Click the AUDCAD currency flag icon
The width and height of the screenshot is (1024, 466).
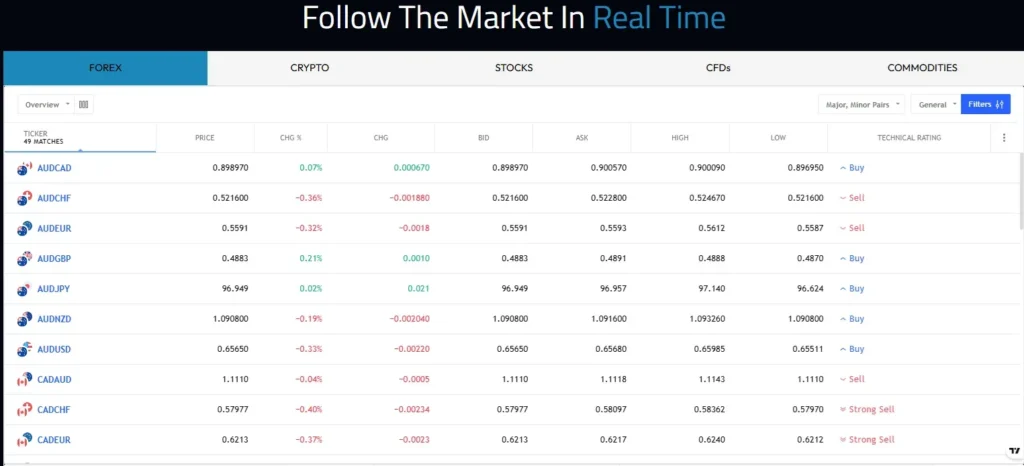(25, 168)
